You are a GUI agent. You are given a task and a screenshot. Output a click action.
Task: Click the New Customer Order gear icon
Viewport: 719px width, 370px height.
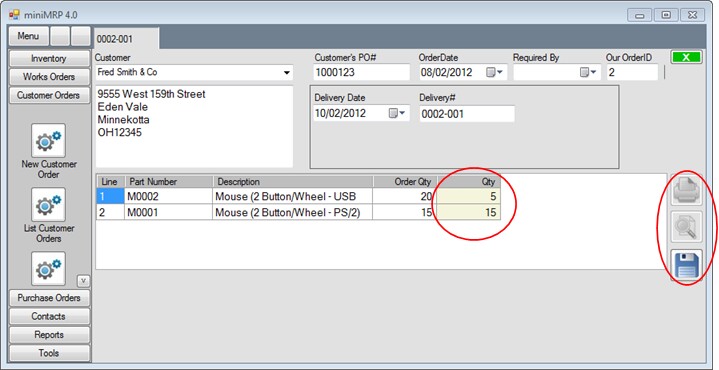48,140
